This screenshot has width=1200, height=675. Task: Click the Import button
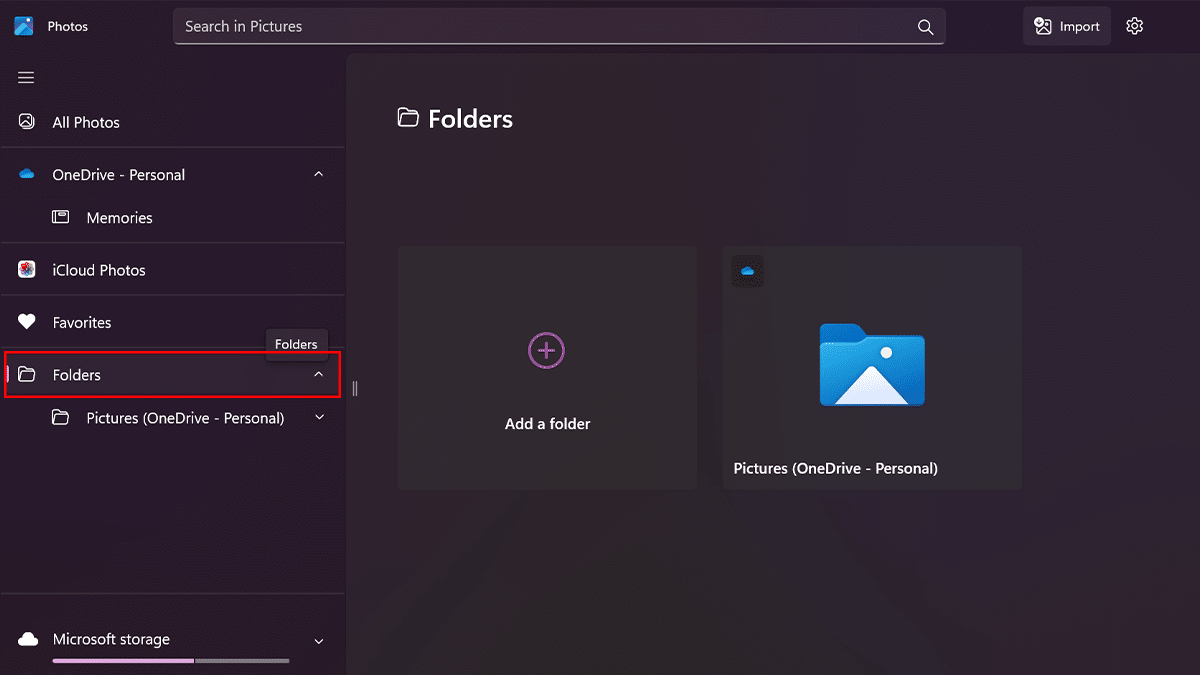1067,27
